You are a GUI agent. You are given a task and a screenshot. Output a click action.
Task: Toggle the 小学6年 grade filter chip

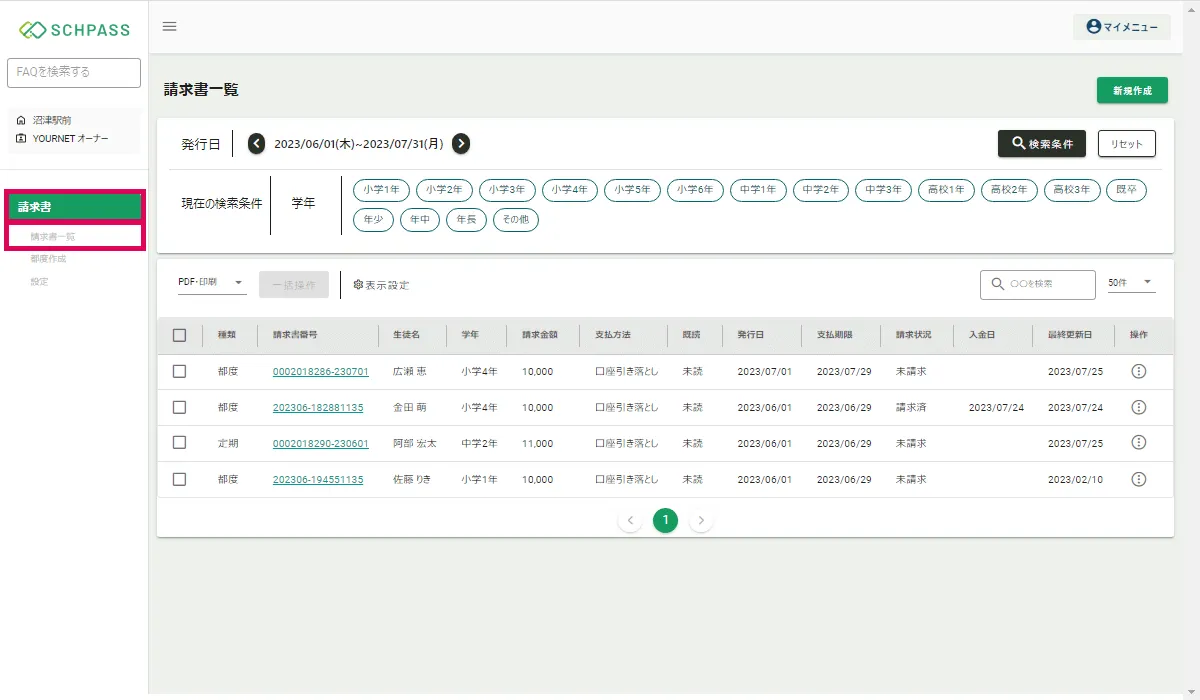pyautogui.click(x=695, y=190)
